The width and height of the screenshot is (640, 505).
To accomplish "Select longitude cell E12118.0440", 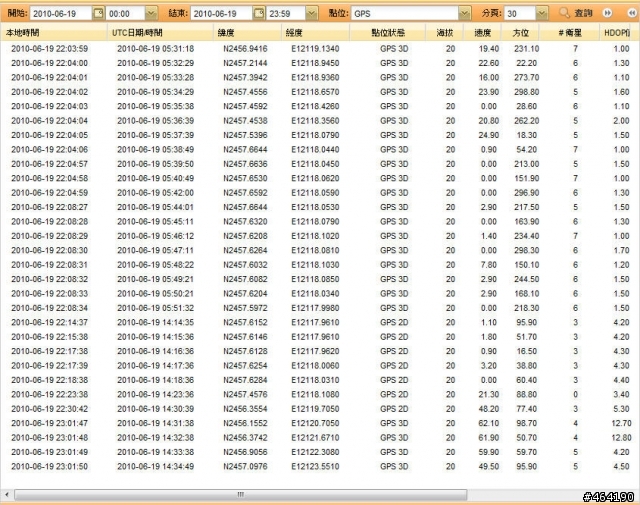I will [315, 149].
